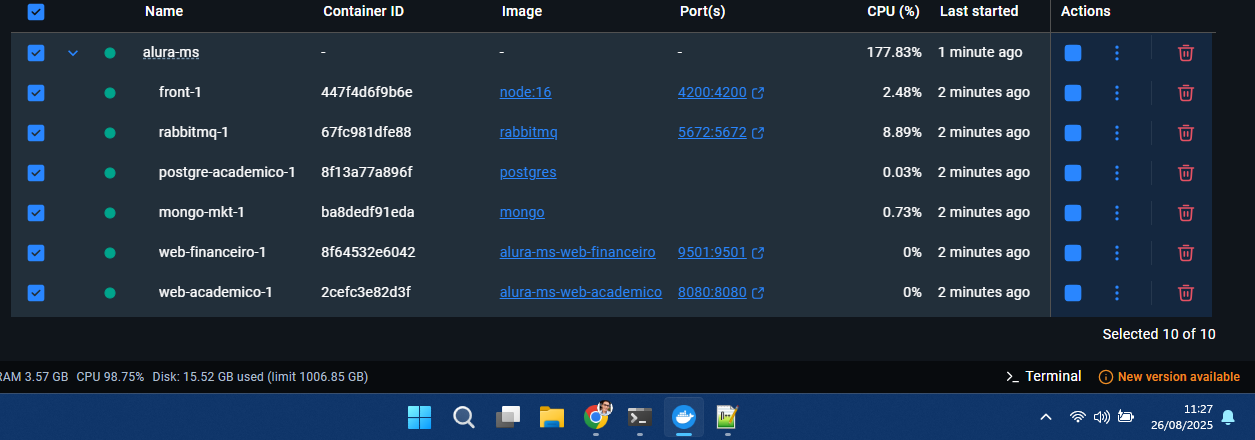
Task: Stop the rabbitmq-1 container
Action: 1073,133
